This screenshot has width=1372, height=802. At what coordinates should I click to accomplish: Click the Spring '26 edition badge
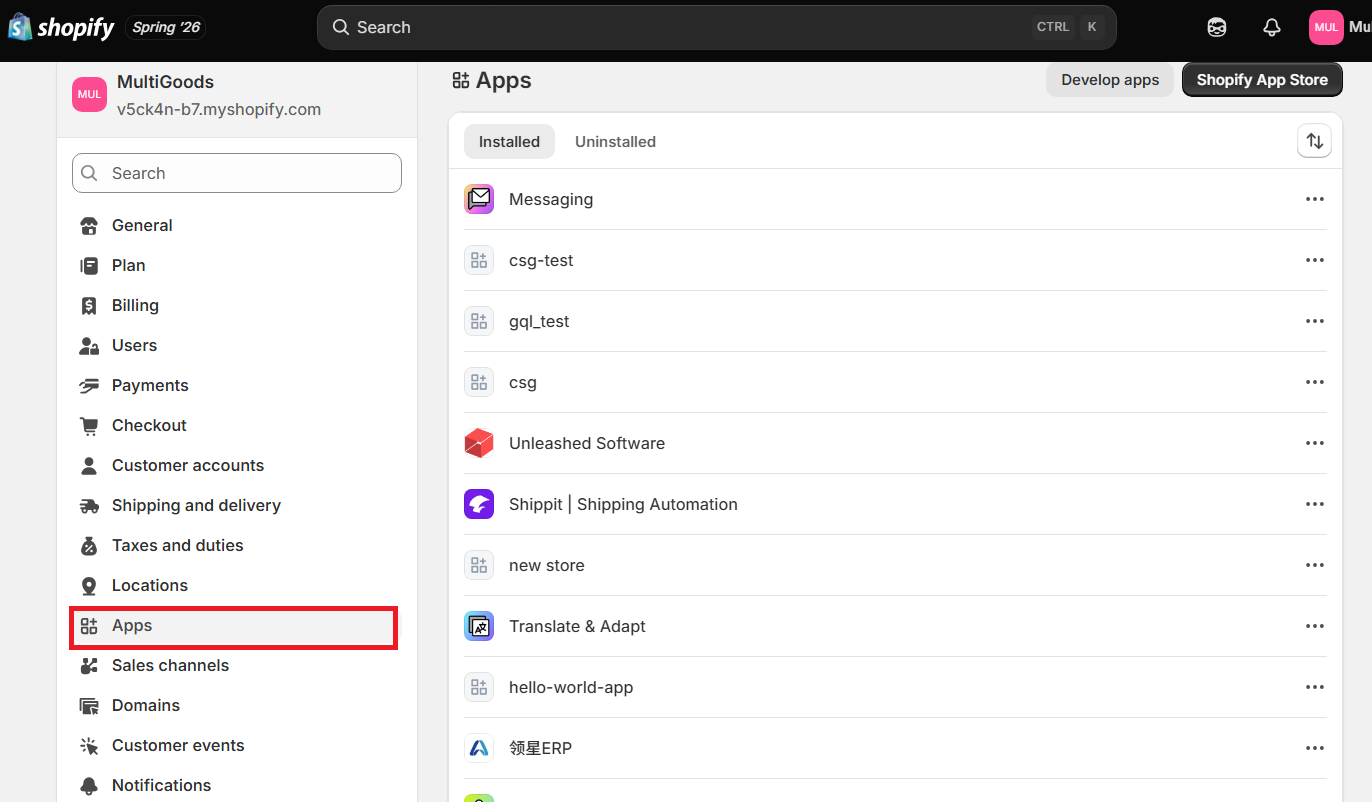pyautogui.click(x=166, y=27)
